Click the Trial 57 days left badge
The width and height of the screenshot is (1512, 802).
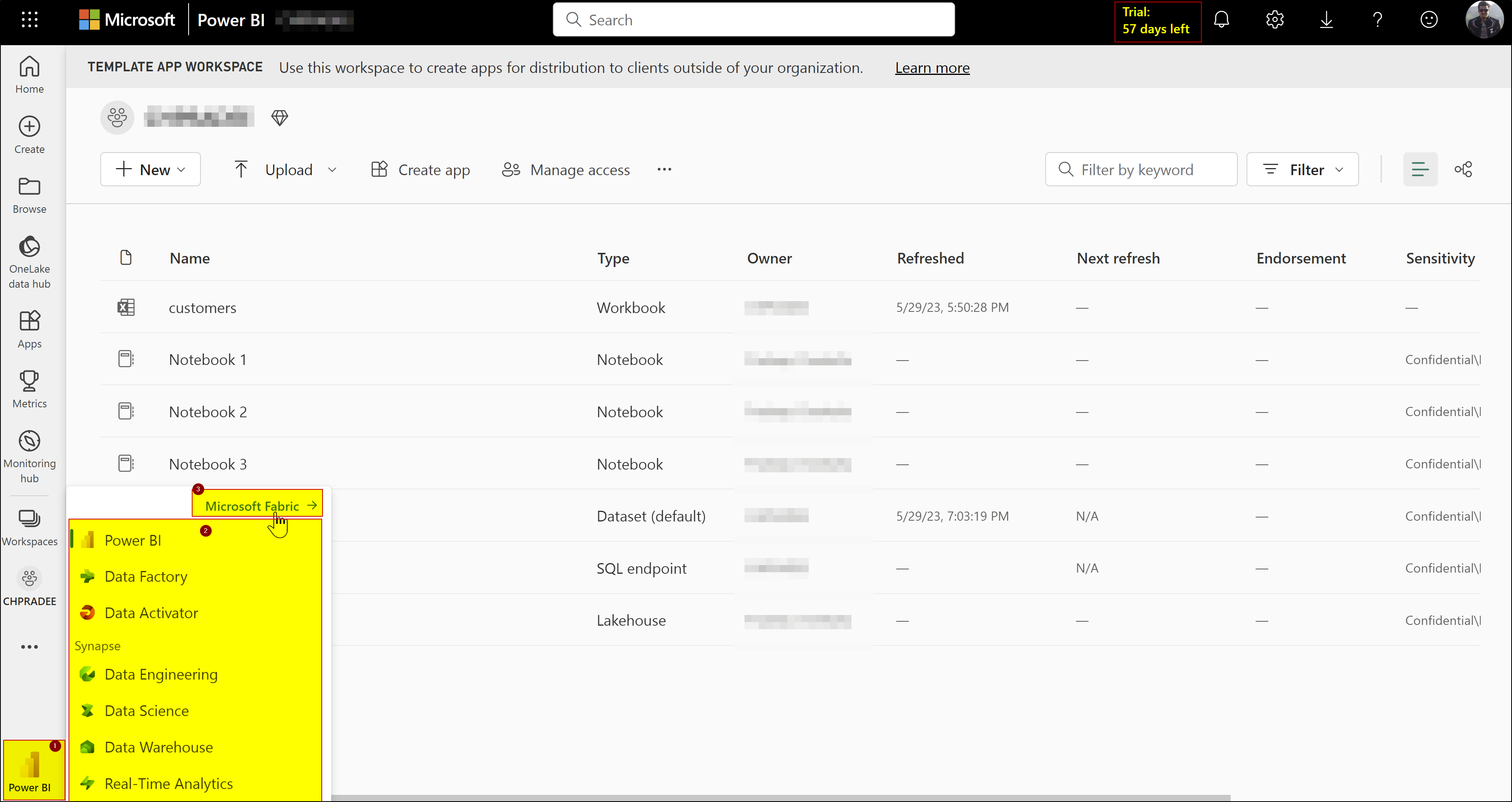(1157, 21)
